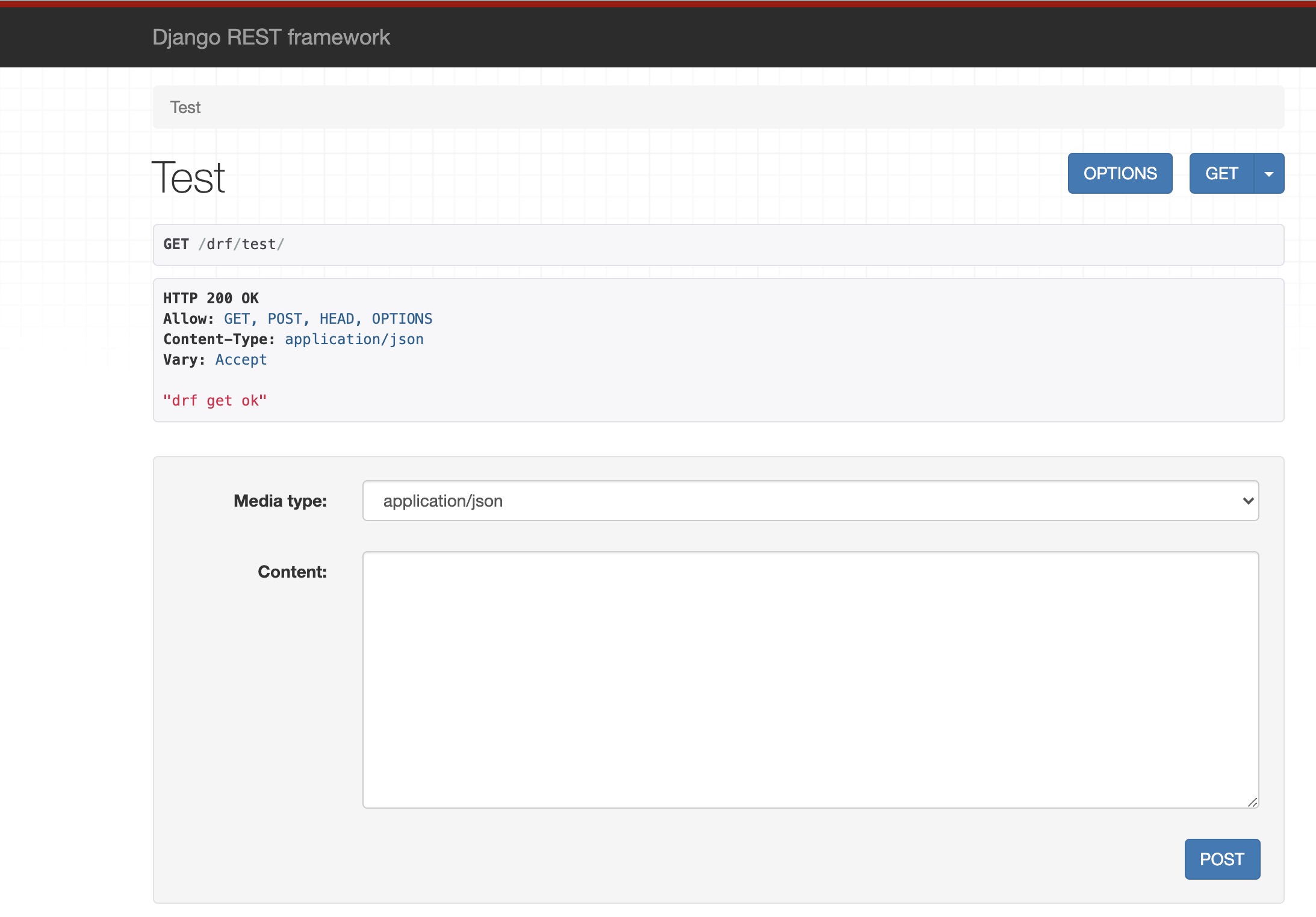Click the Allow header methods list

pos(328,319)
